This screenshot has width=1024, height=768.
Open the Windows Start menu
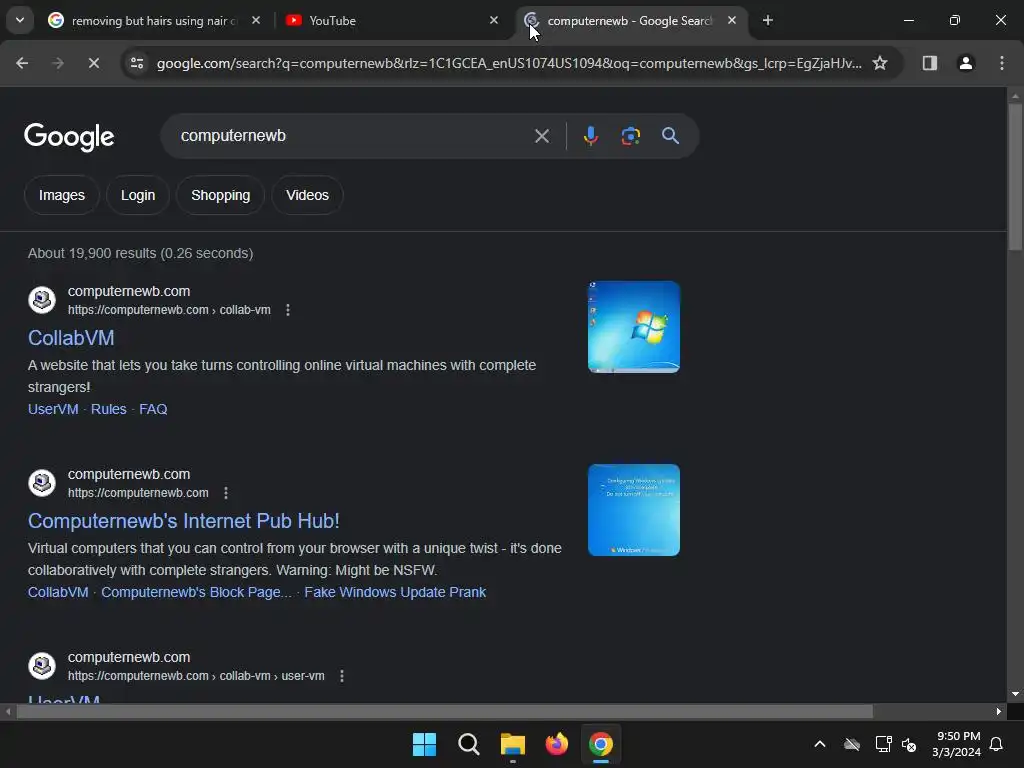tap(424, 744)
